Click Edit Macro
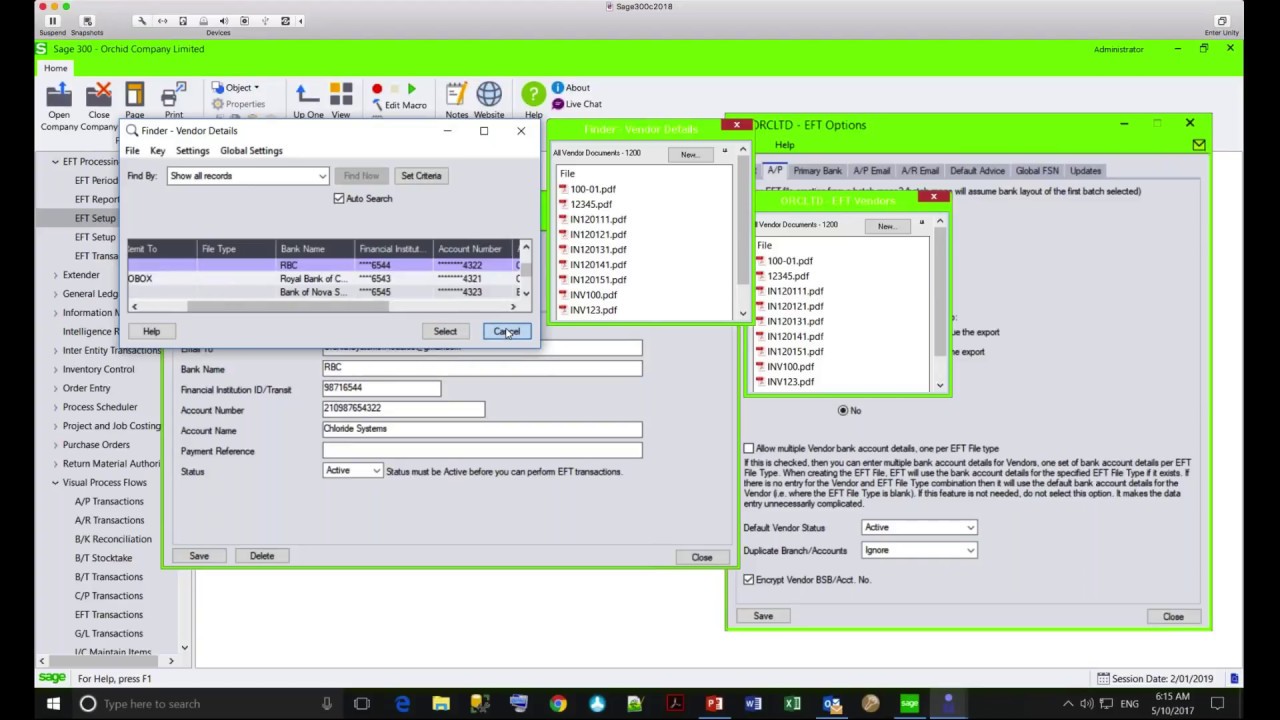 coord(399,105)
